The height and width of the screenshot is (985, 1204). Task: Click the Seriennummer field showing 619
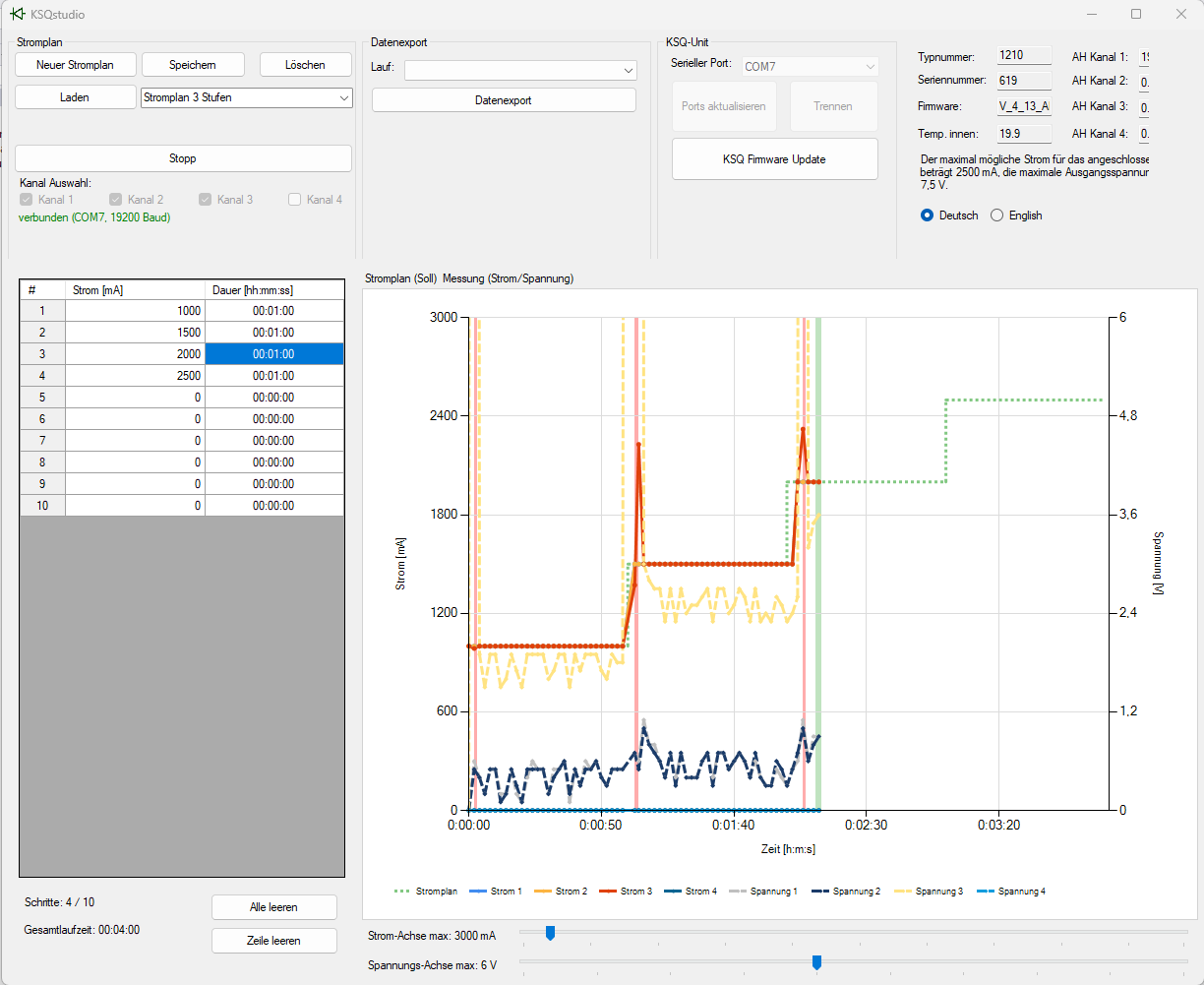click(x=1024, y=81)
